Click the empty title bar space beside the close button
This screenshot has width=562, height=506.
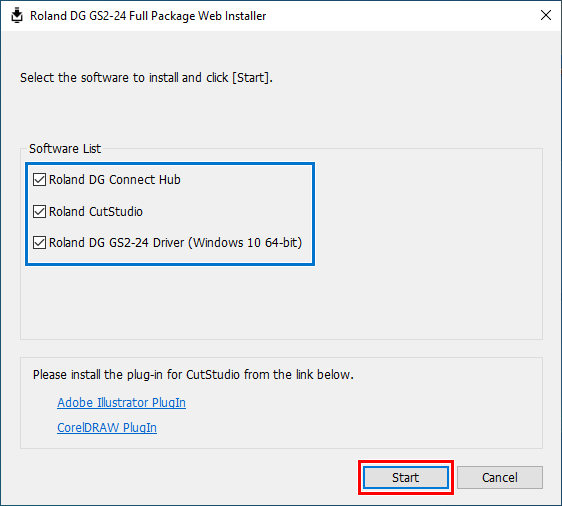(401, 16)
